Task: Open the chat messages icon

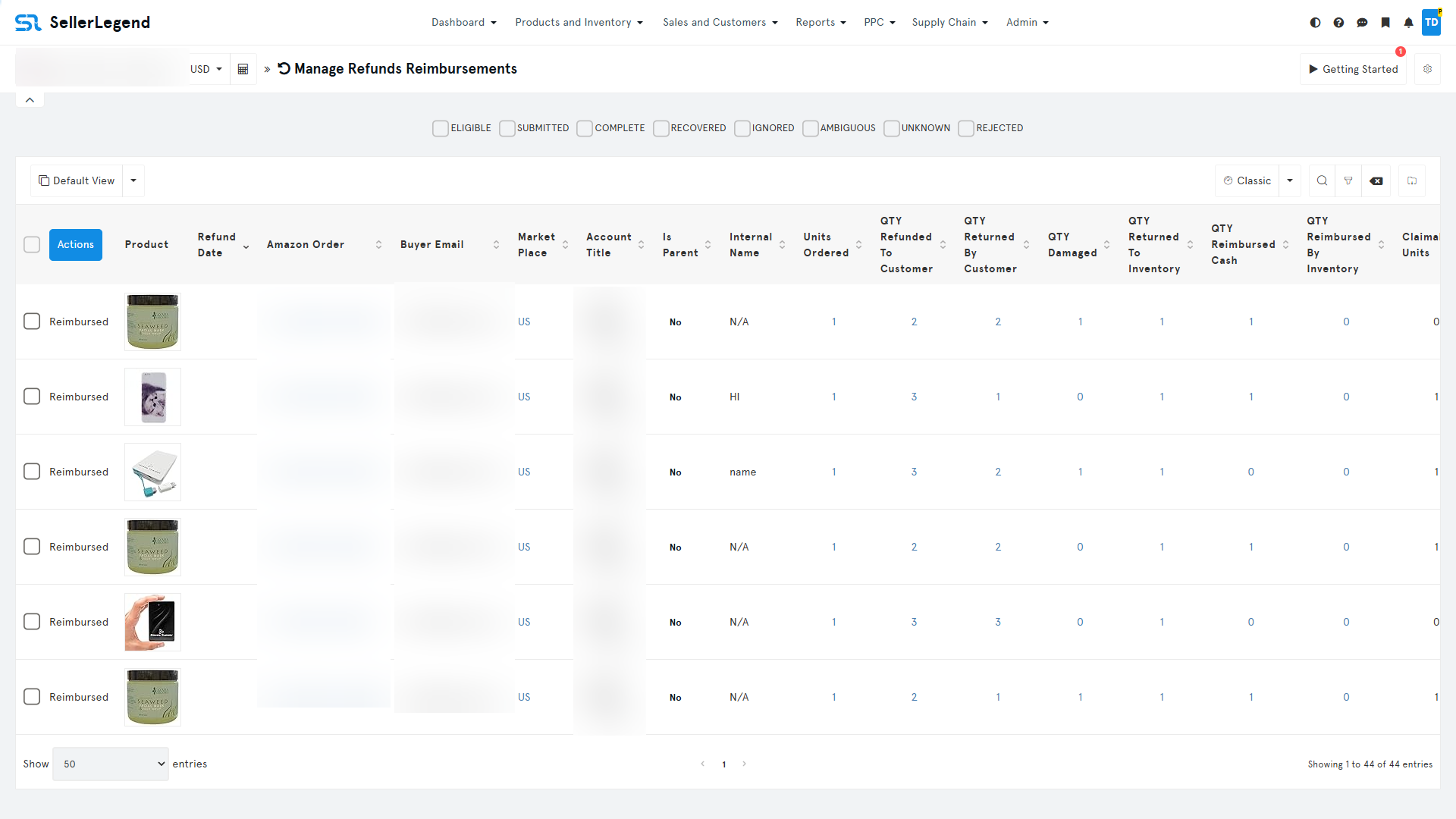Action: 1362,23
